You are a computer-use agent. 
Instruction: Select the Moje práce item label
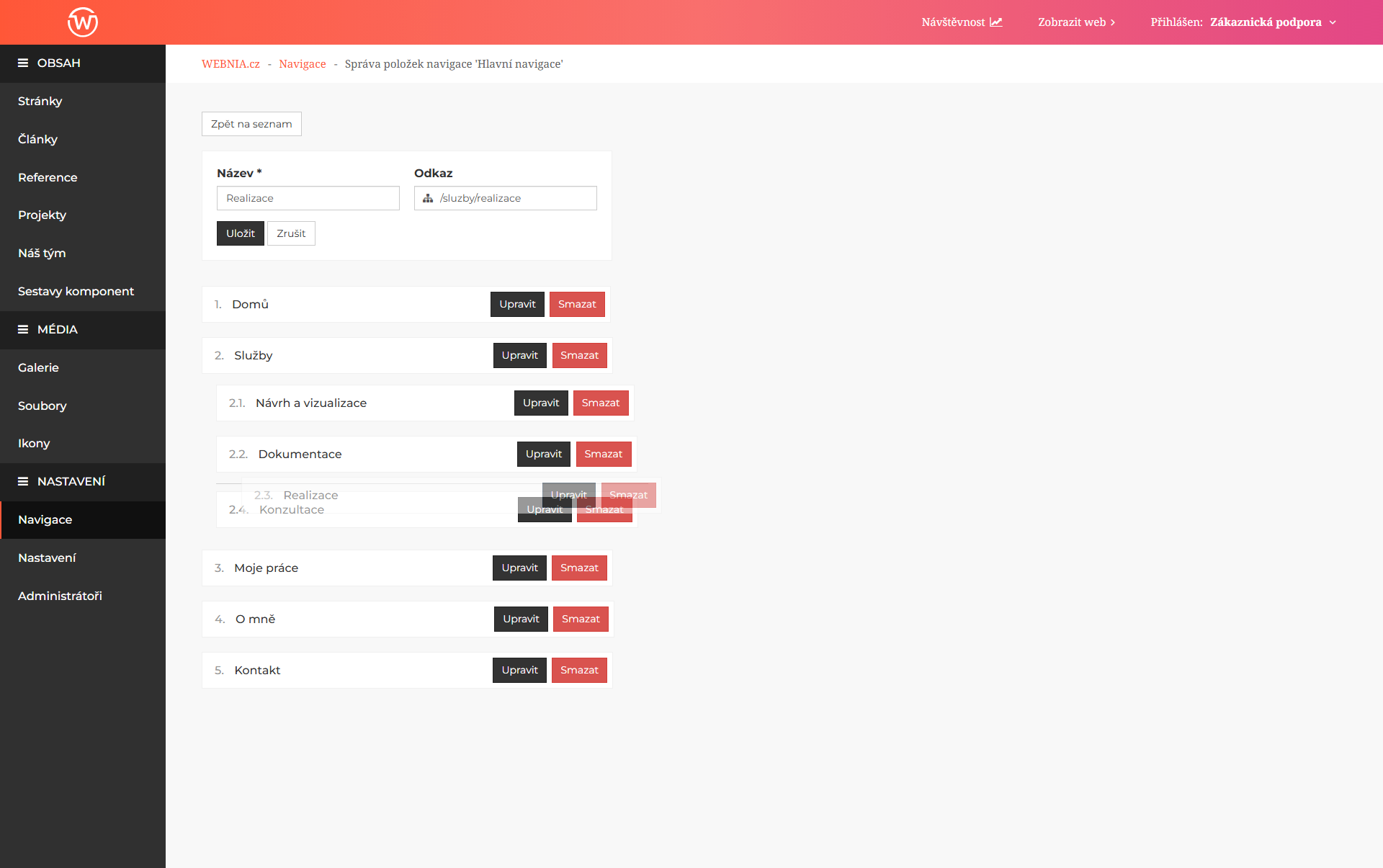pyautogui.click(x=266, y=568)
